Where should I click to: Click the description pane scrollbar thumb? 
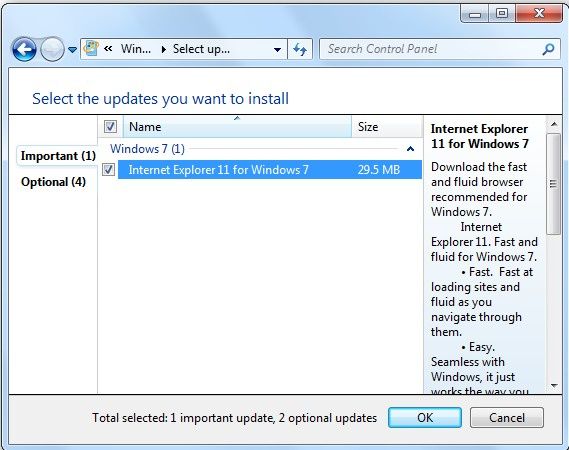pyautogui.click(x=553, y=184)
